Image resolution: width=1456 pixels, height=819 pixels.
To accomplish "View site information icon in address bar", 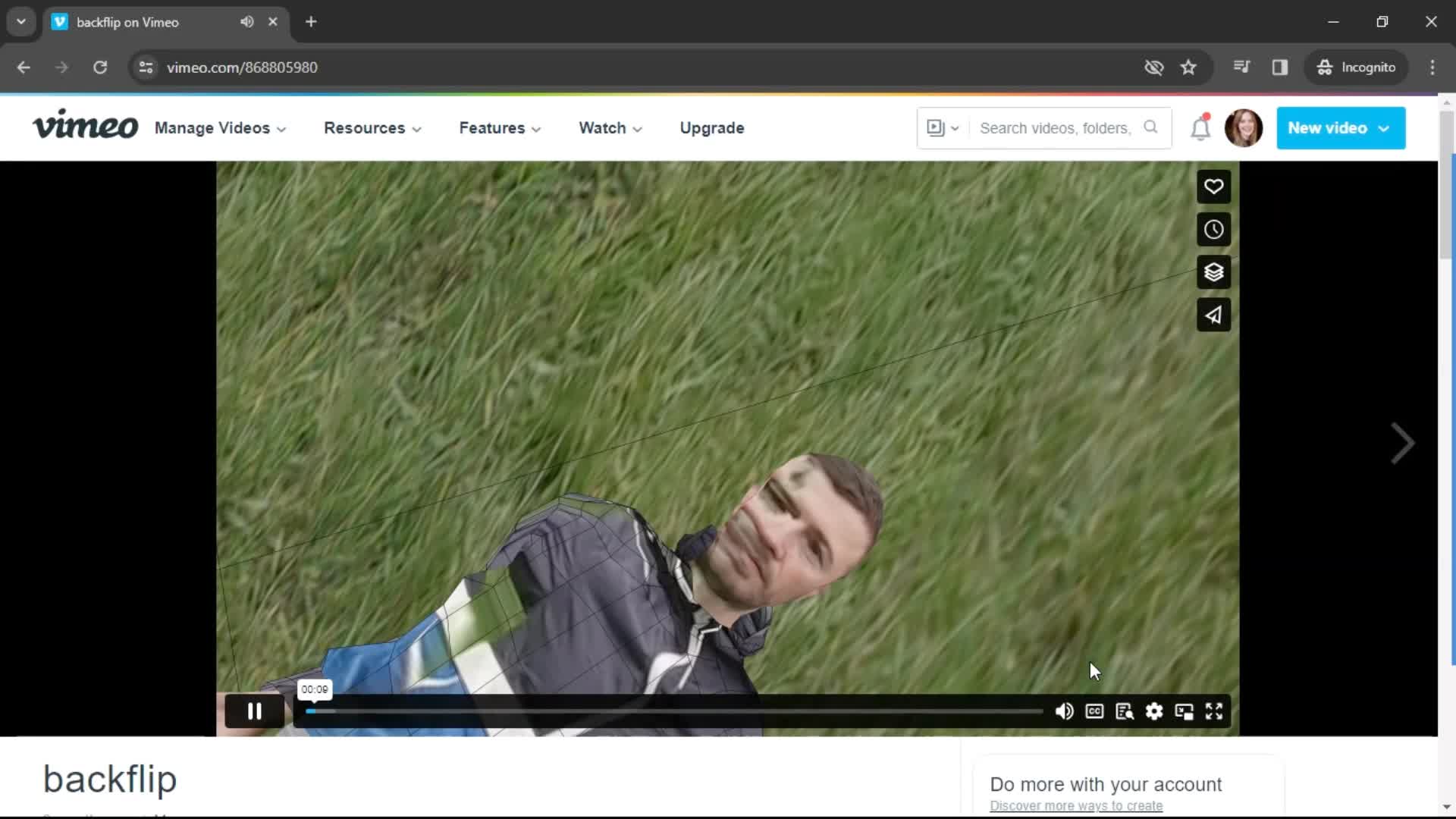I will click(146, 67).
